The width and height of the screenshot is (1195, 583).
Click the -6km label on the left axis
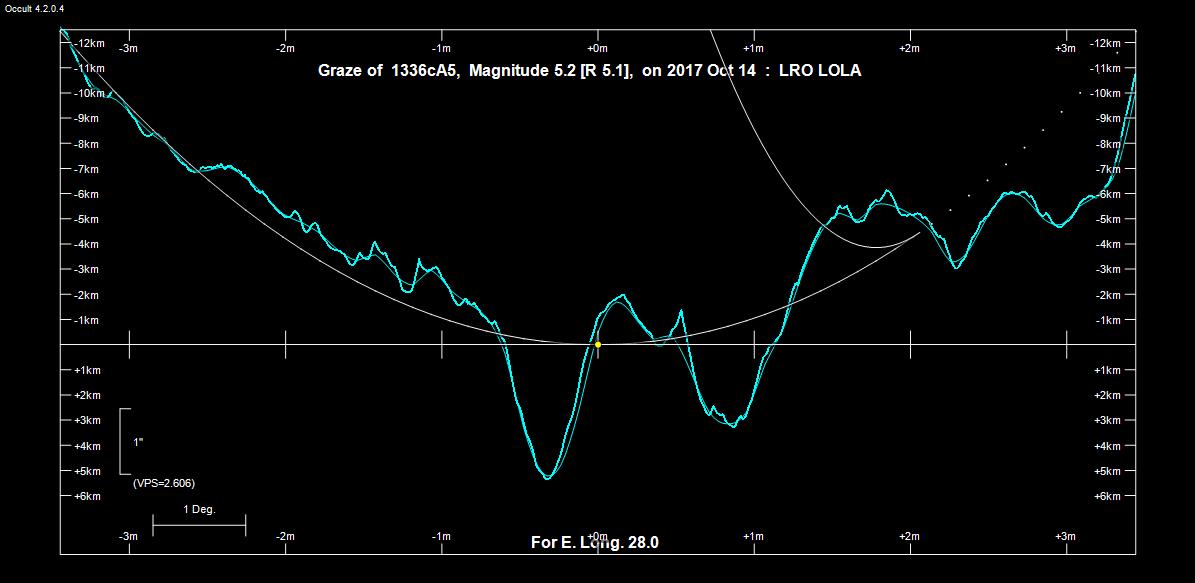(89, 194)
